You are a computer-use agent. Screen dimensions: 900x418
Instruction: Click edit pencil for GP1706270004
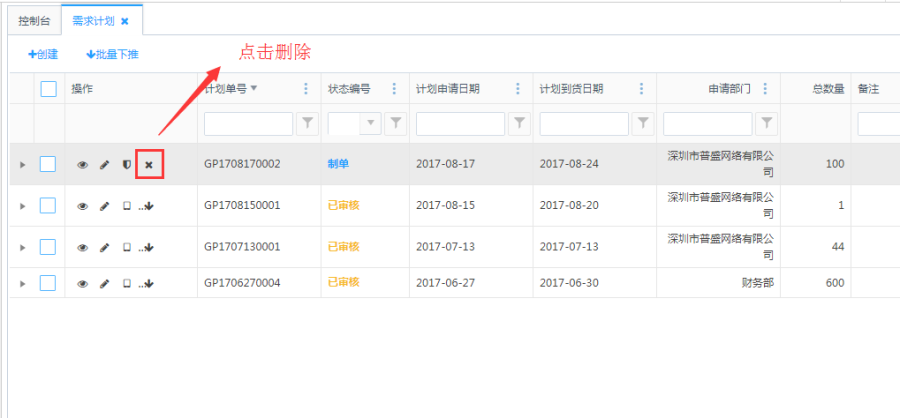[x=104, y=284]
